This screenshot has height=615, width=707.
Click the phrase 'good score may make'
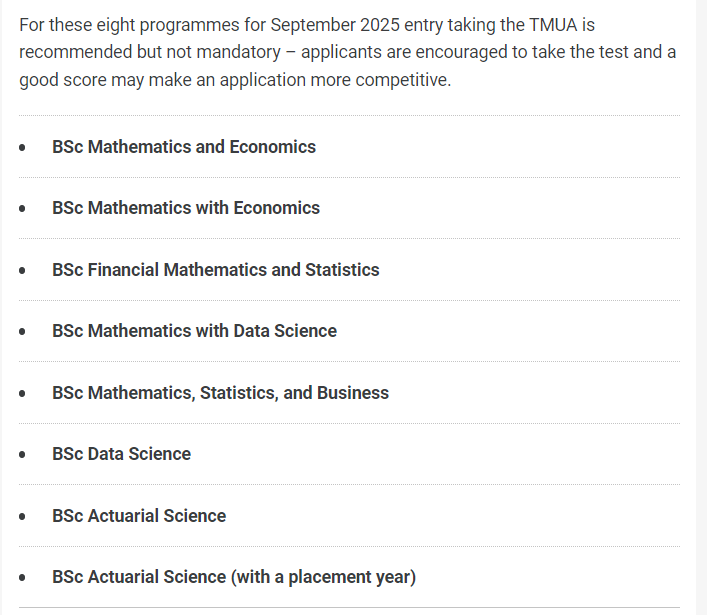click(x=104, y=80)
